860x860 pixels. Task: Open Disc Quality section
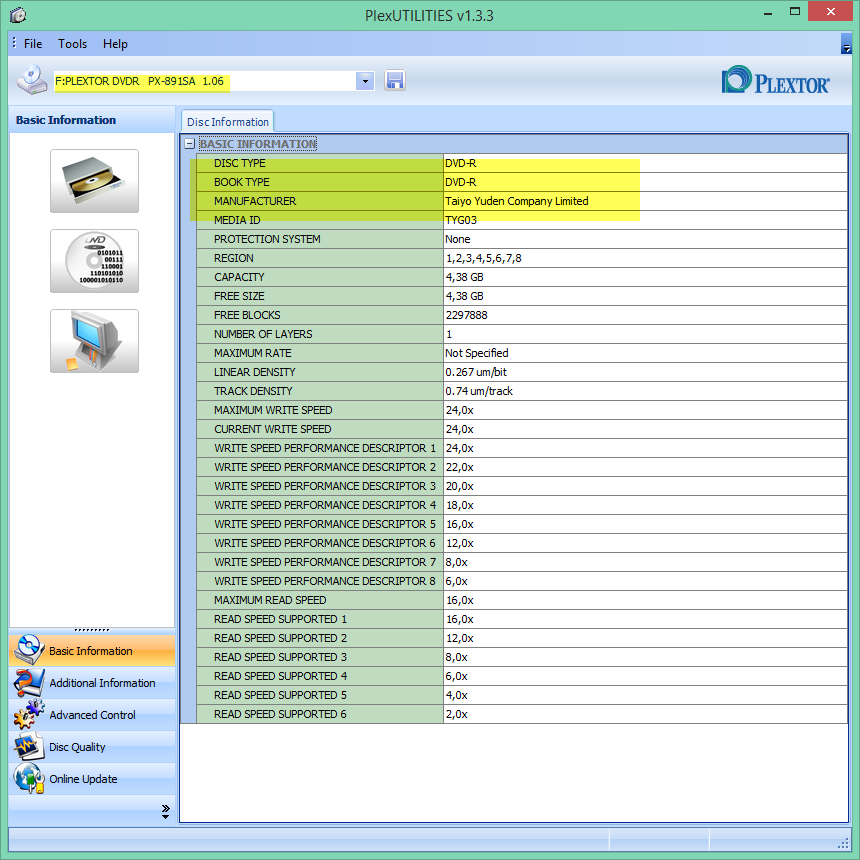92,746
